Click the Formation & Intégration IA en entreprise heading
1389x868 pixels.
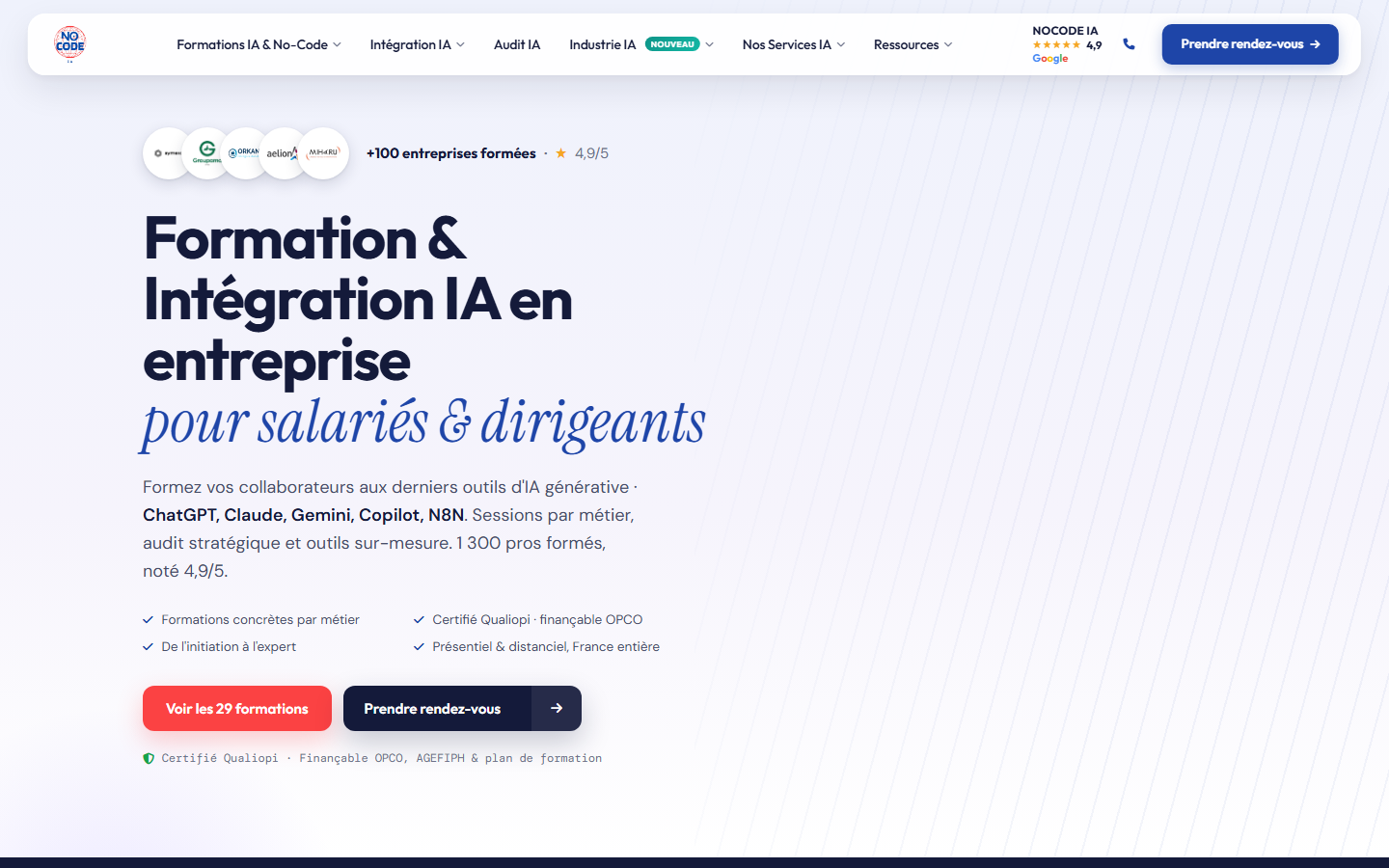(x=358, y=299)
